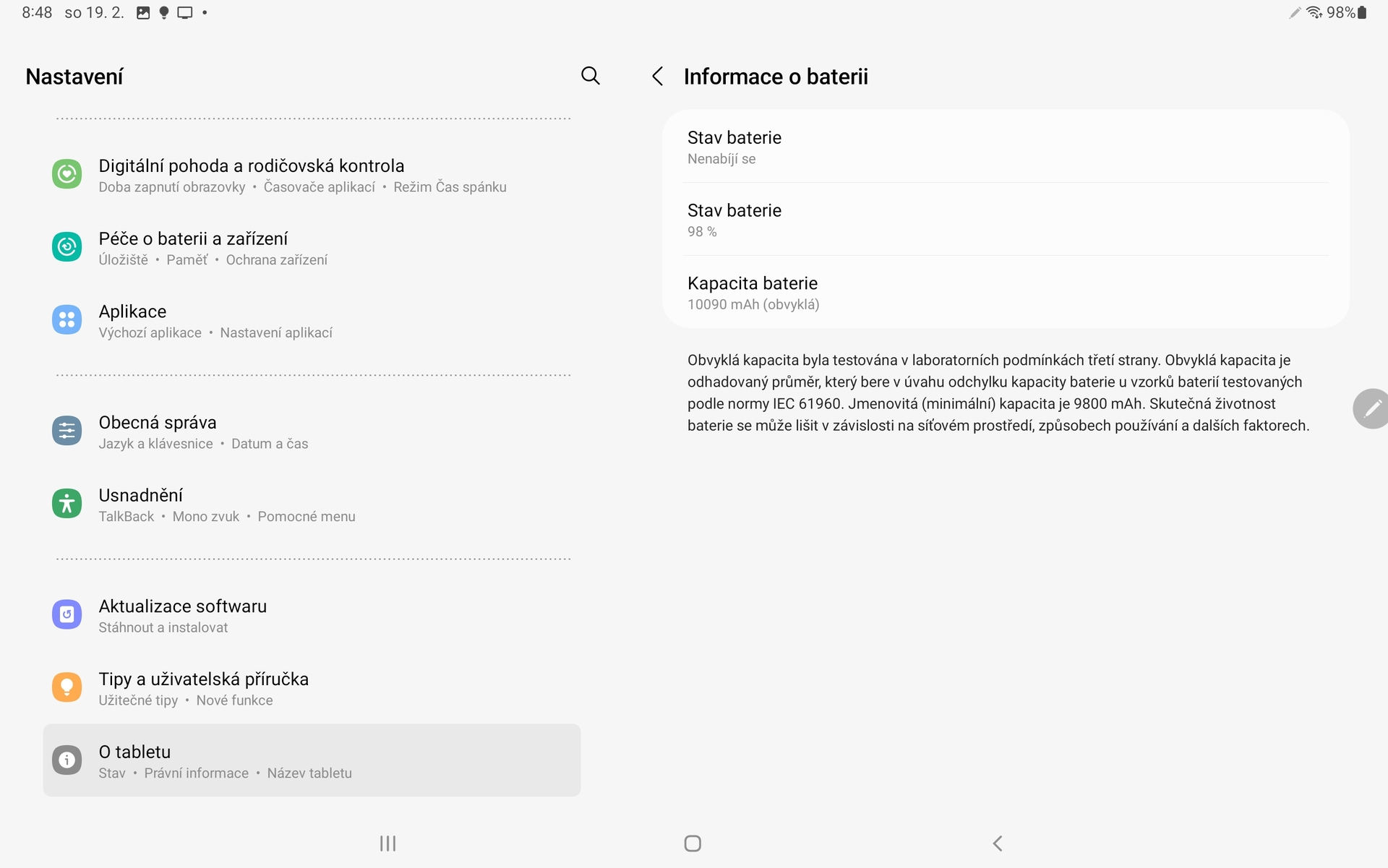Image resolution: width=1388 pixels, height=868 pixels.
Task: Open the Digitální pohoda a rodičovská kontrola settings icon
Action: (x=67, y=174)
